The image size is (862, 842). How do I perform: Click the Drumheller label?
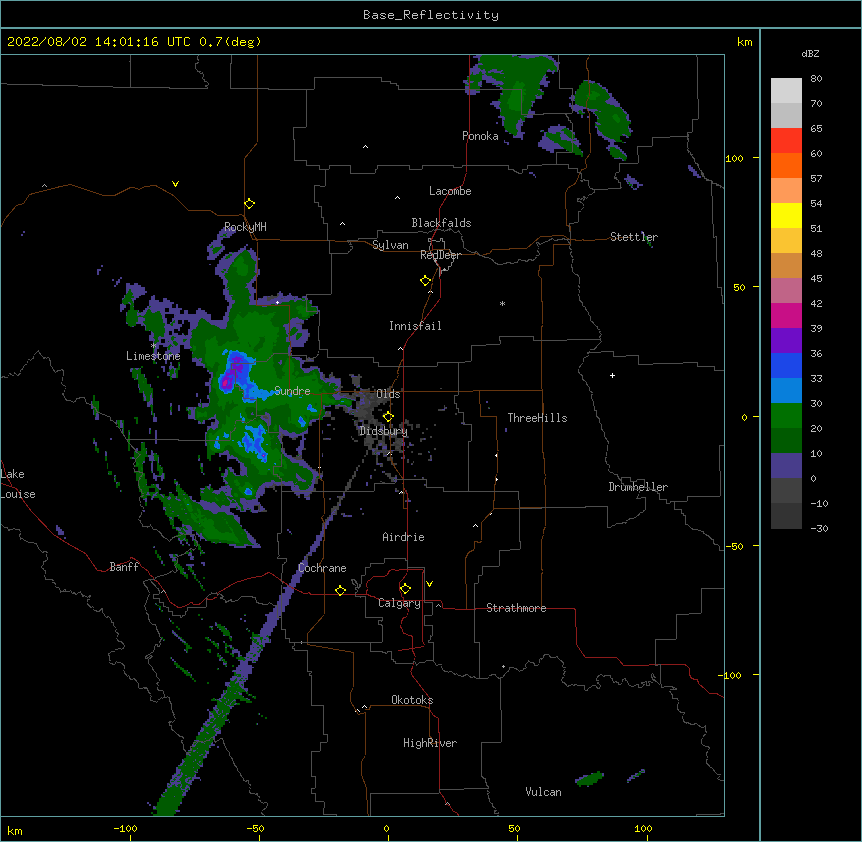[638, 487]
